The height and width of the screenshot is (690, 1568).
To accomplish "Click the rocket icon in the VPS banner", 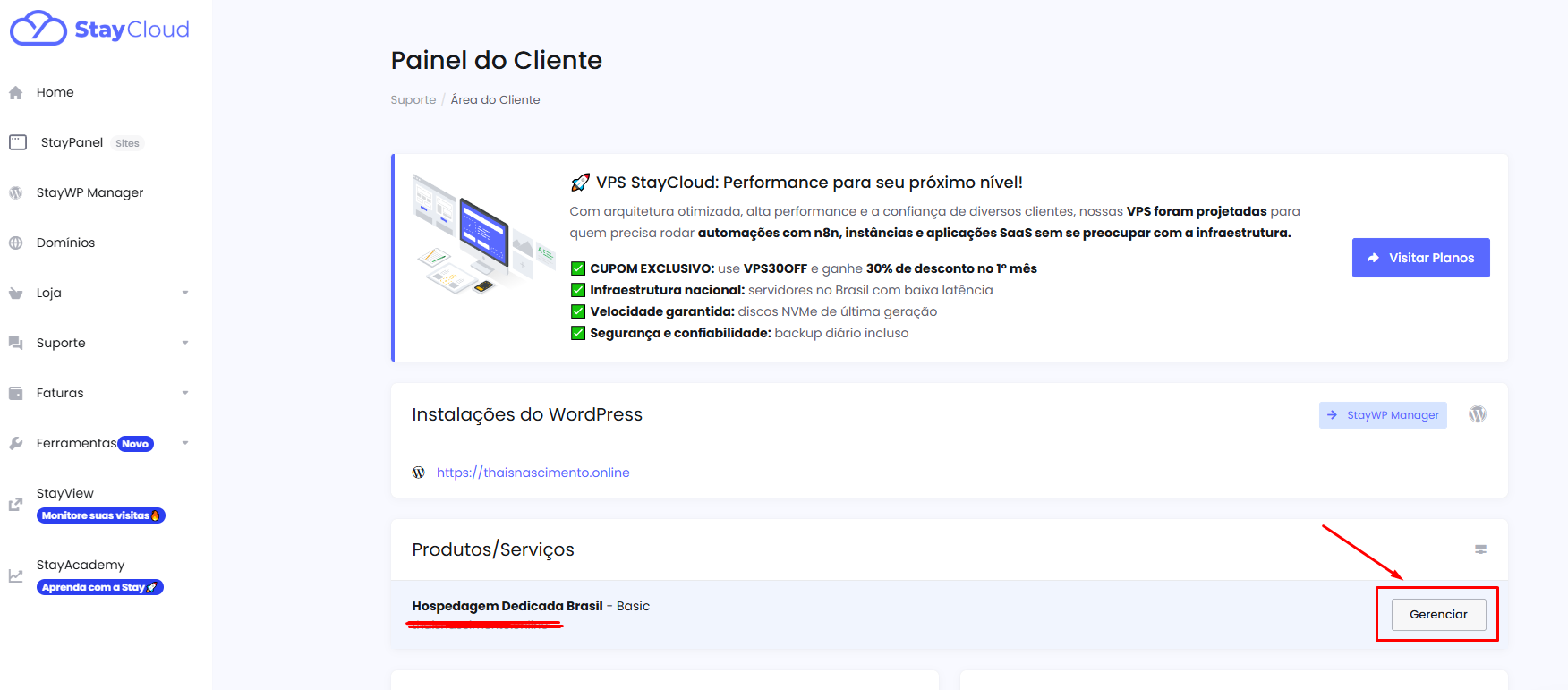I will pyautogui.click(x=580, y=183).
